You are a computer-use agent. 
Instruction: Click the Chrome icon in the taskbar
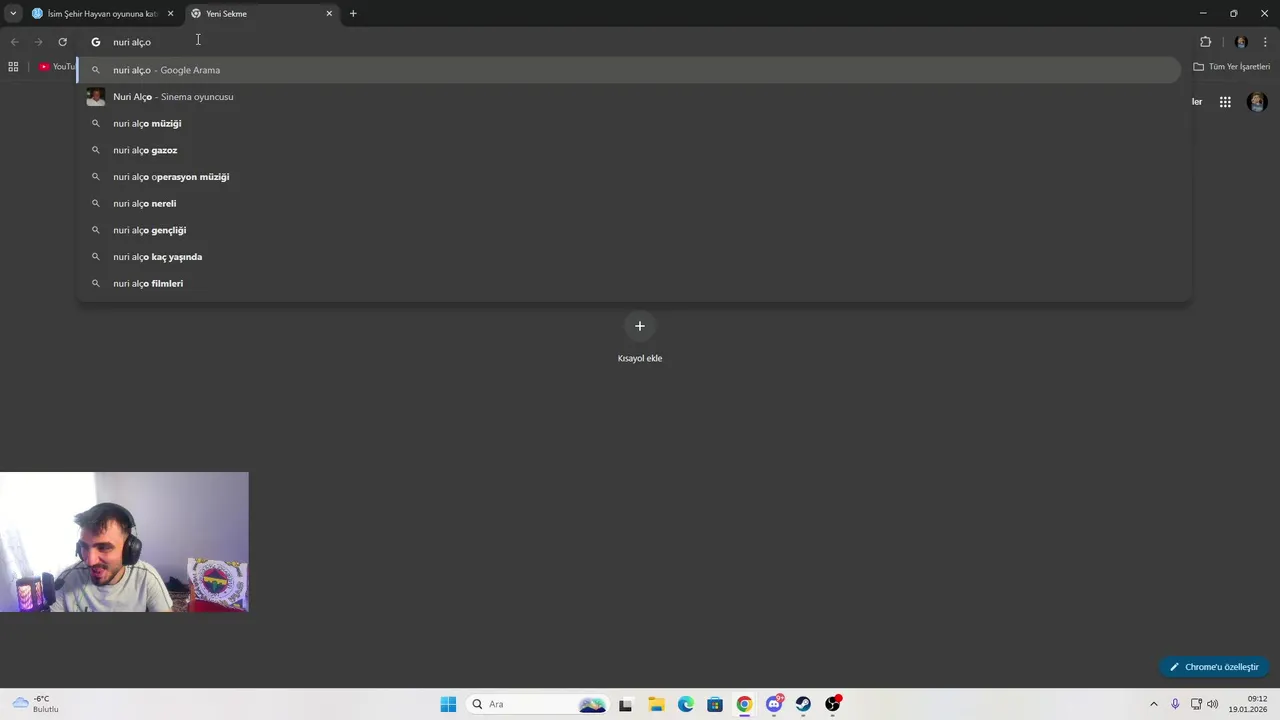tap(744, 704)
